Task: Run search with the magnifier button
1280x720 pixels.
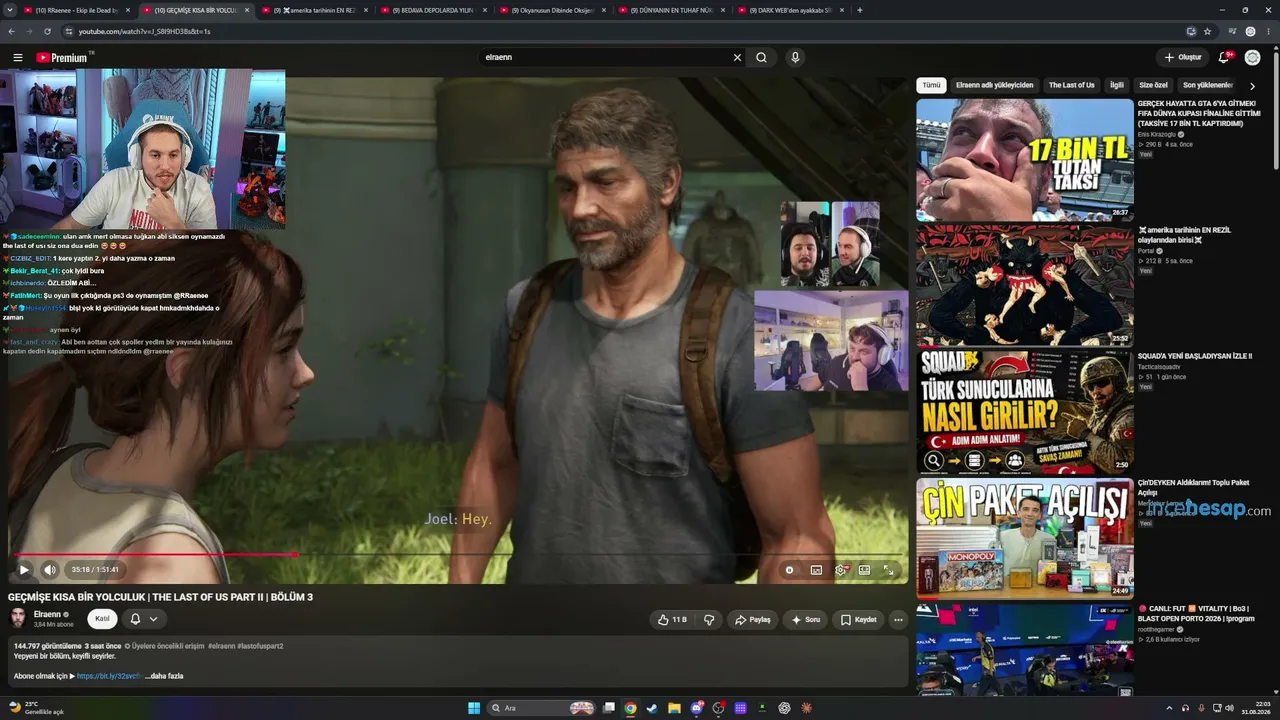Action: [x=762, y=58]
